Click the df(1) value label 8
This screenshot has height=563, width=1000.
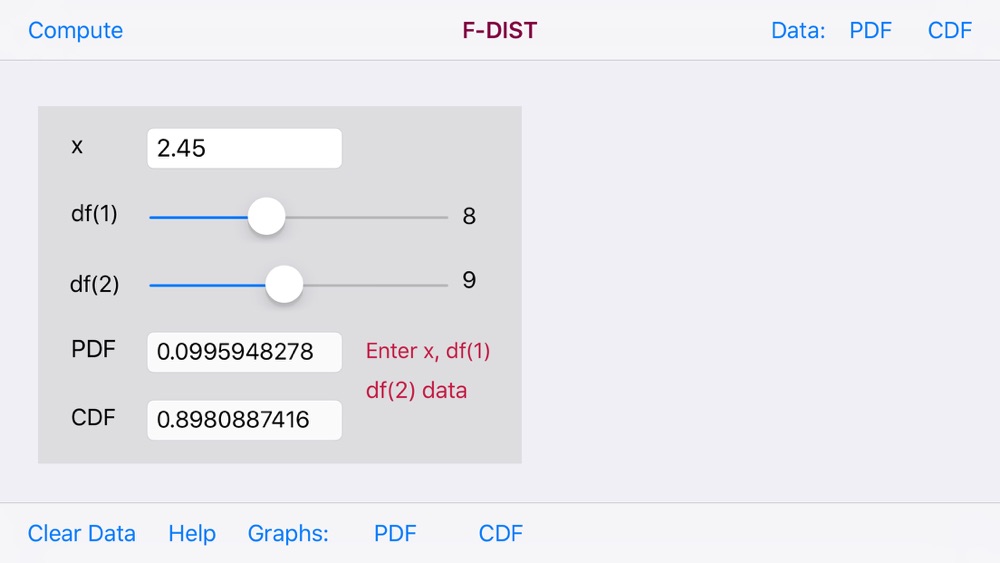pyautogui.click(x=469, y=216)
